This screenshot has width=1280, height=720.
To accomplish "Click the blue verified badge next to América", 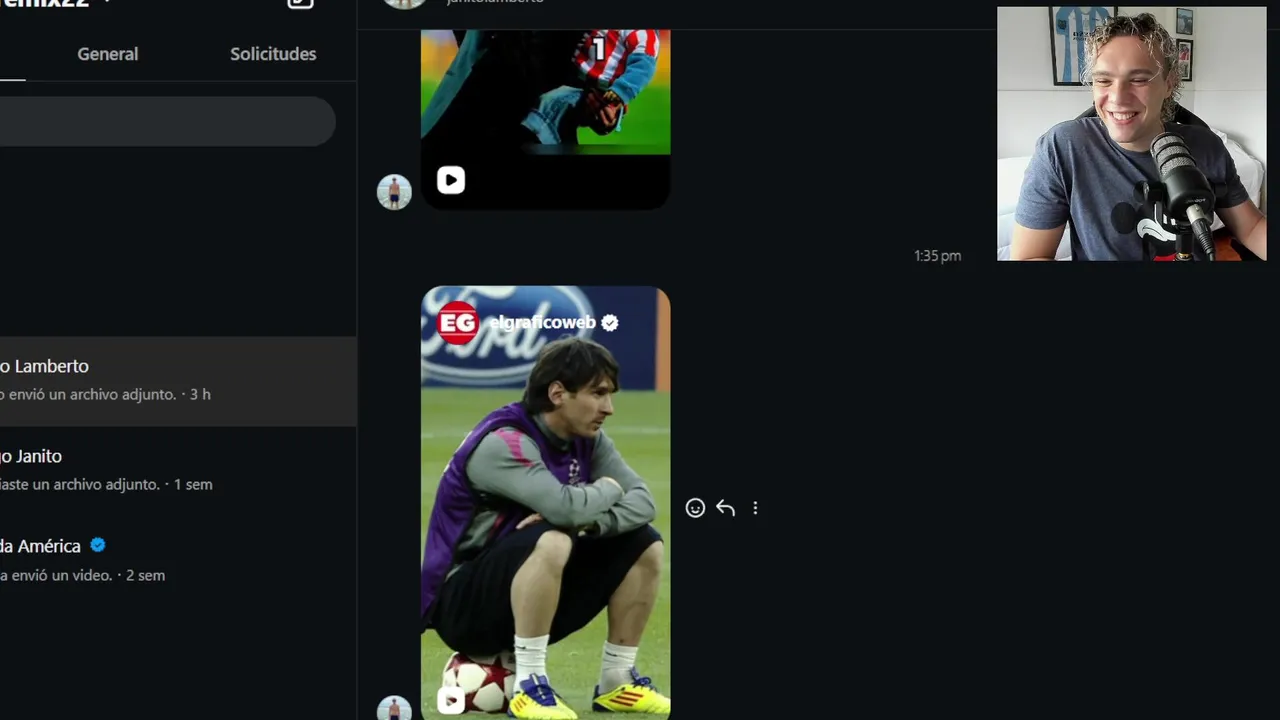I will click(x=98, y=545).
